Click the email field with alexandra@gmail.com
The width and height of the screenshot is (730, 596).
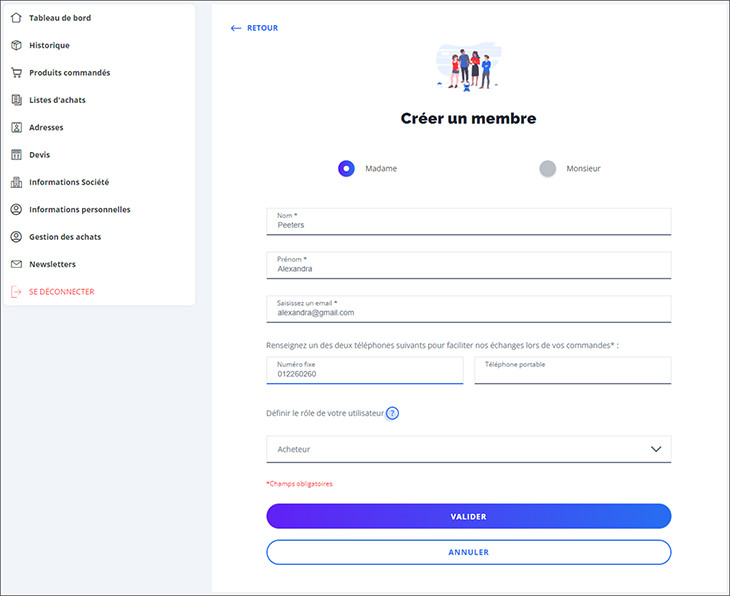tap(468, 309)
